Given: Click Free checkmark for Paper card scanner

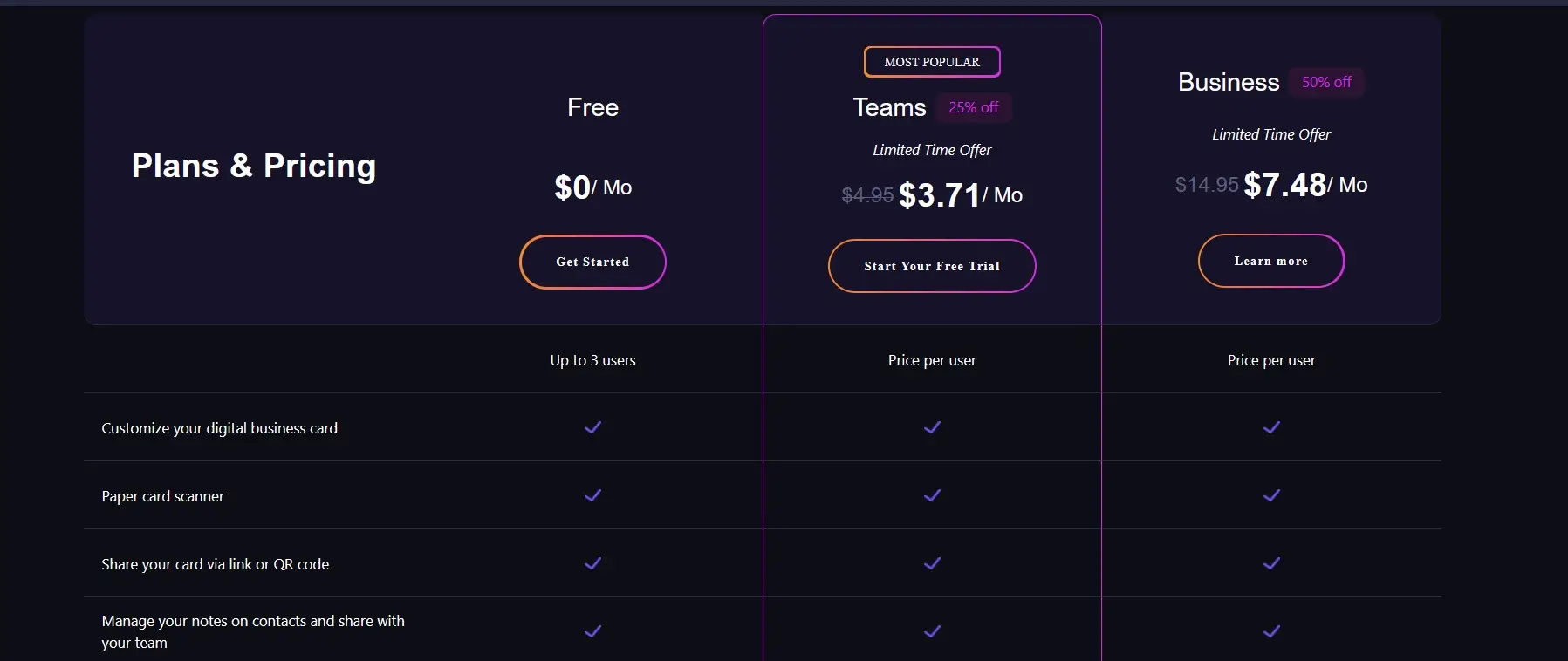Looking at the screenshot, I should pos(592,495).
